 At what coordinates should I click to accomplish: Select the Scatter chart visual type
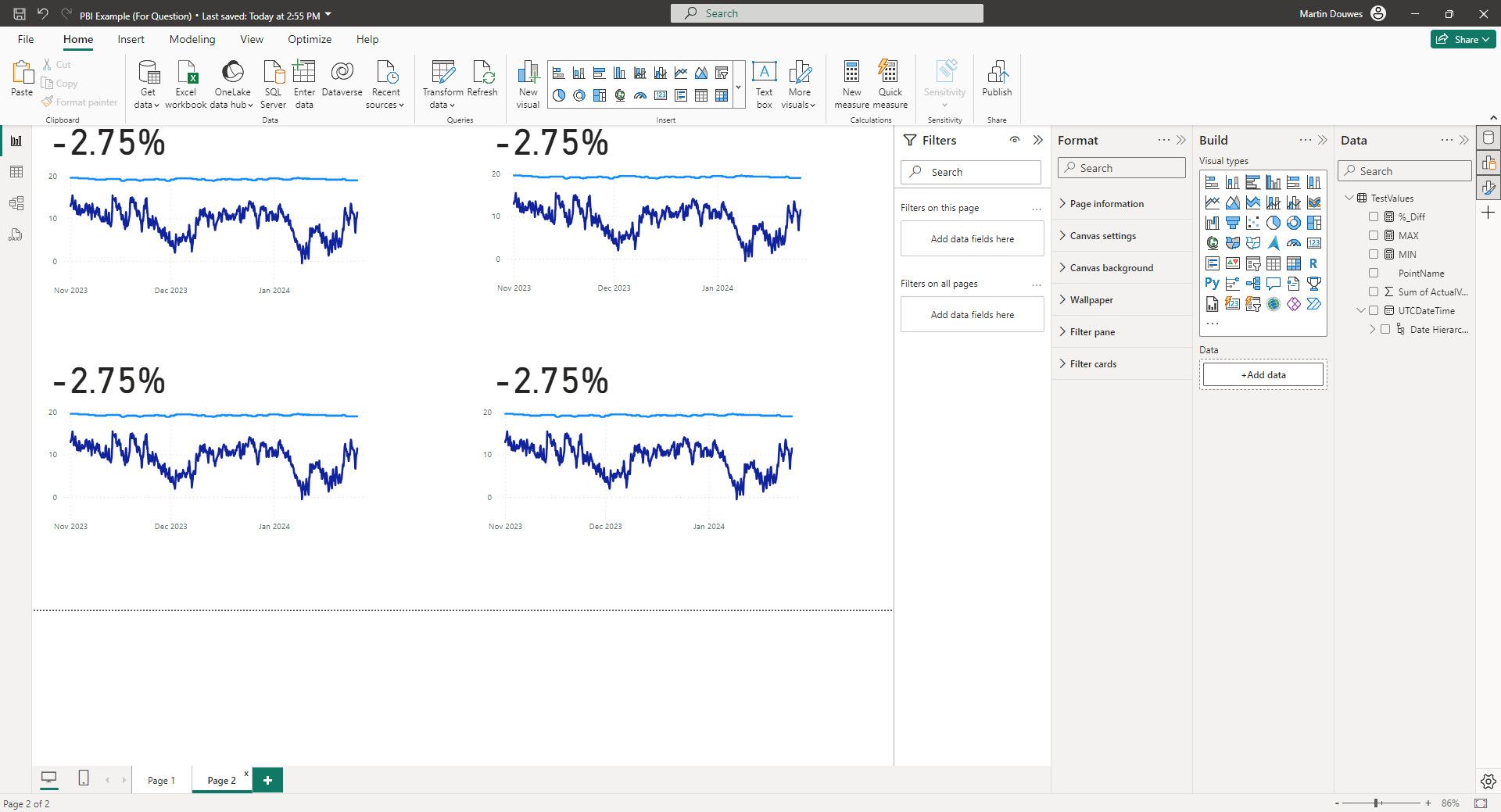coord(1253,223)
